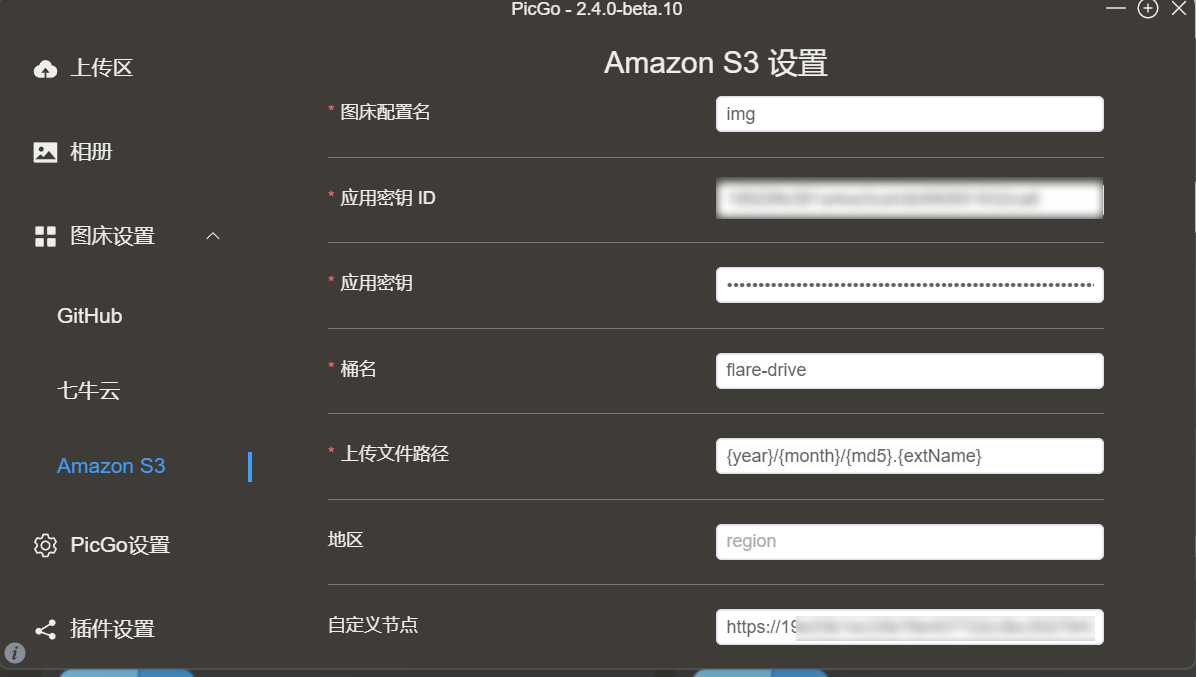Click the album picture icon

45,153
